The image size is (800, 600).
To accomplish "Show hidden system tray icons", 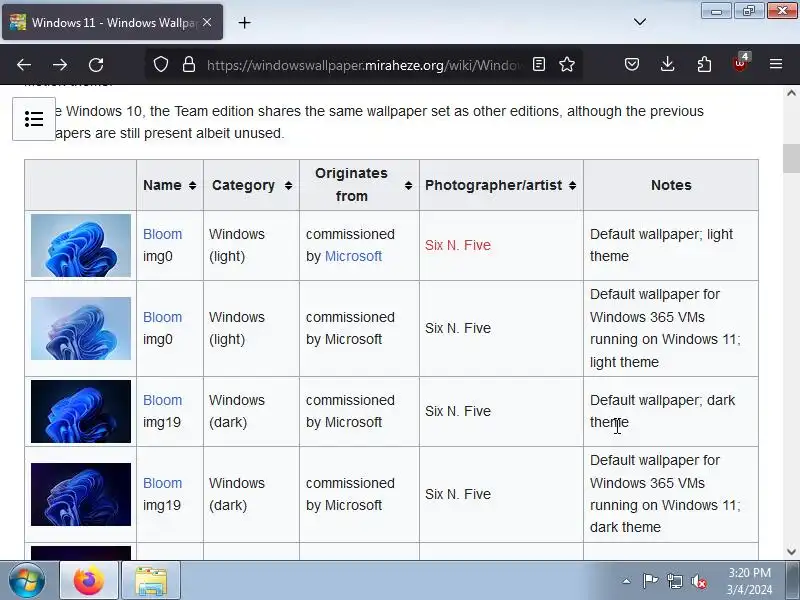I will 627,581.
